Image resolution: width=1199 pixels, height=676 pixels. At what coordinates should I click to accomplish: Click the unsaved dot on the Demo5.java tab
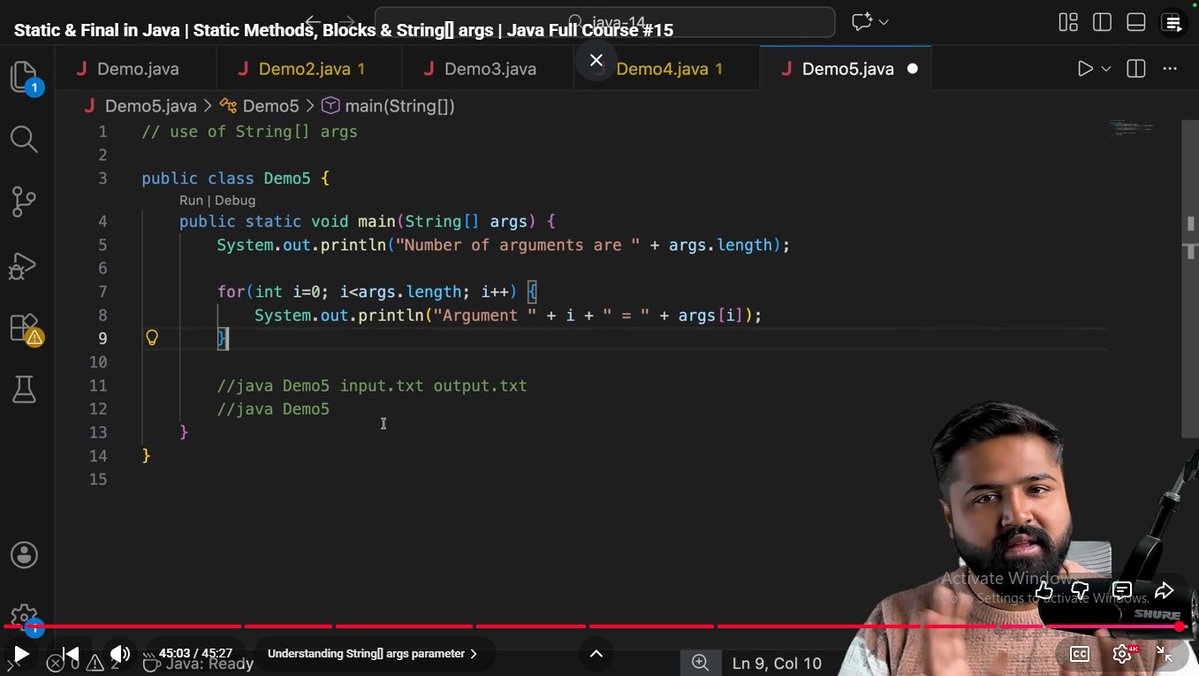(x=912, y=69)
